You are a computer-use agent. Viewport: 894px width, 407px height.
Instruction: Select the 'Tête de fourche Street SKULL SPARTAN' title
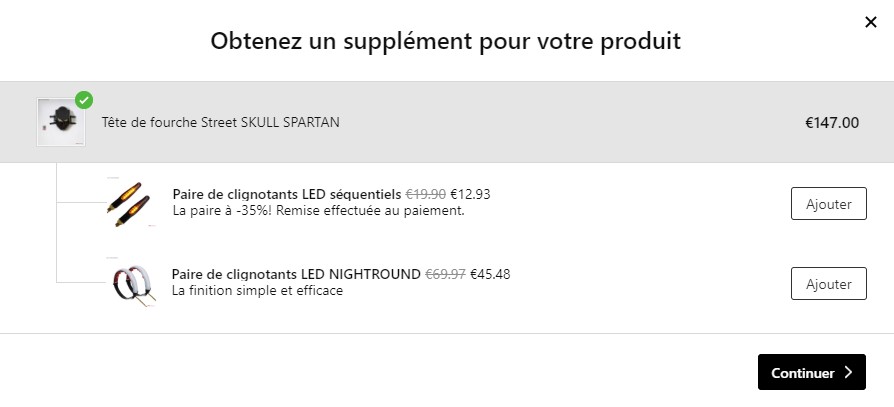tap(220, 123)
